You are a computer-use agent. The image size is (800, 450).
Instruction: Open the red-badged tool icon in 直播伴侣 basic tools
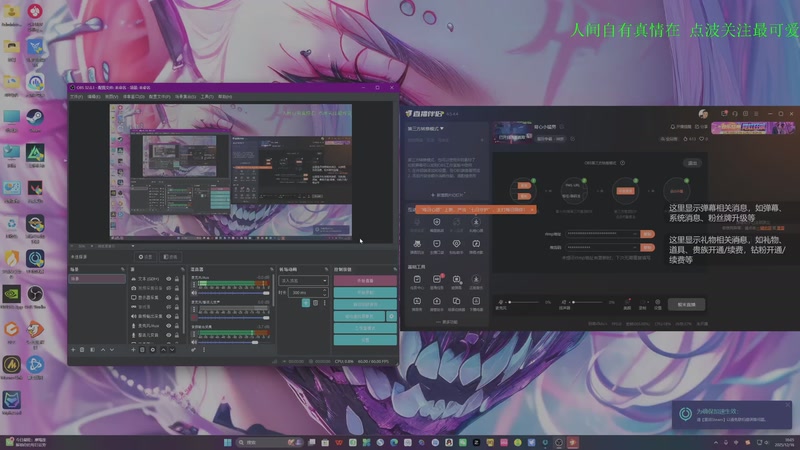pyautogui.click(x=437, y=280)
